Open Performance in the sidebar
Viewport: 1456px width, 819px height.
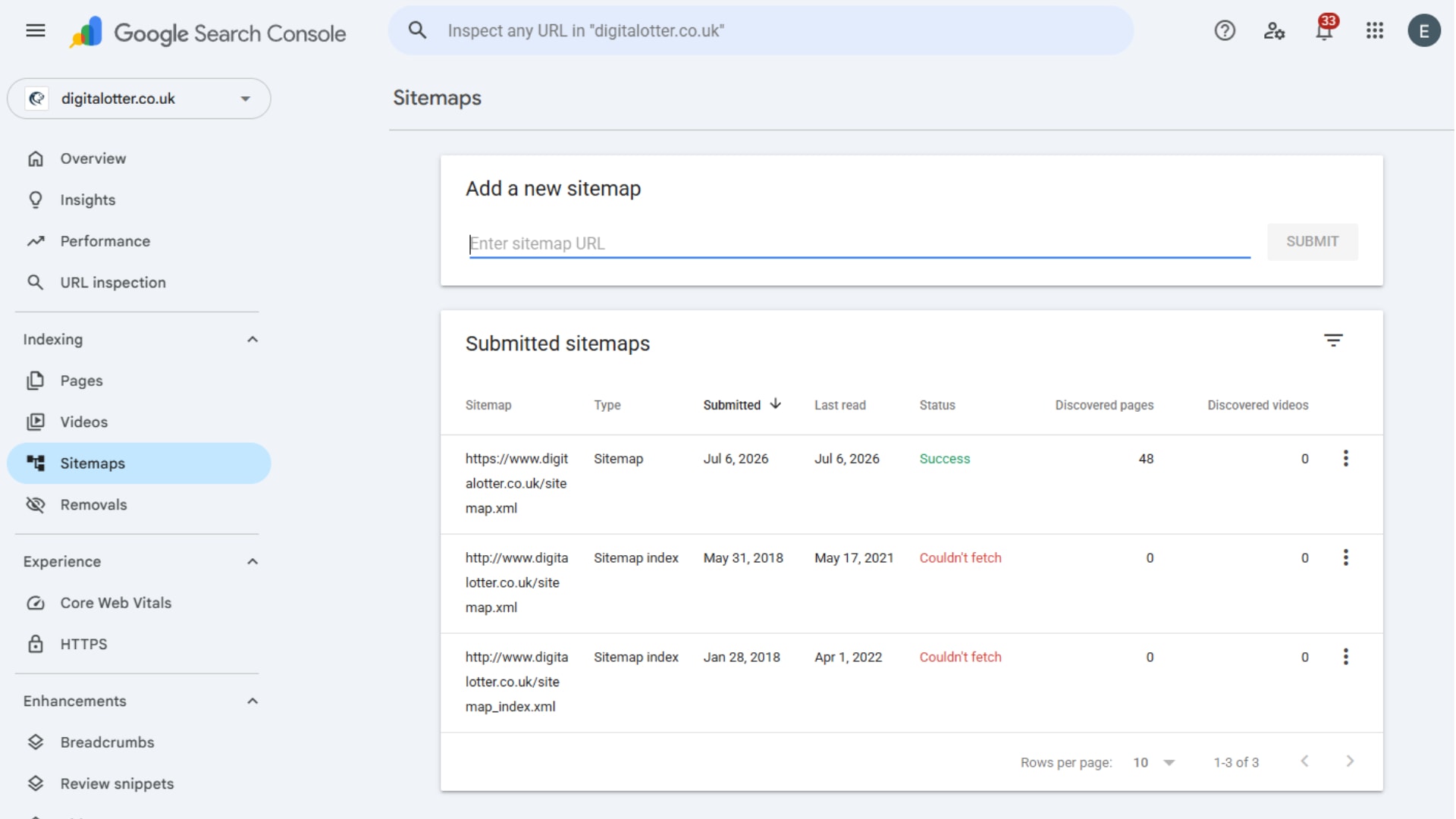[139, 241]
